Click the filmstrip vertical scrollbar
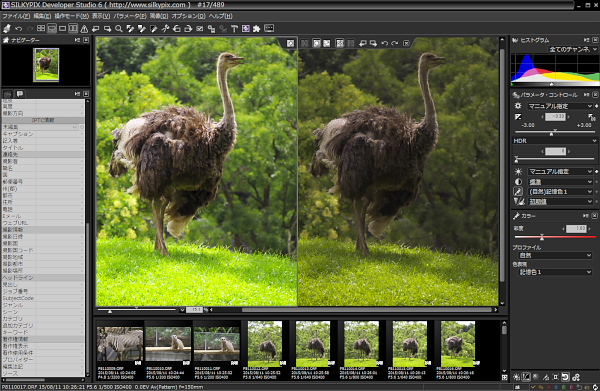The height and width of the screenshot is (391, 600). 504,346
